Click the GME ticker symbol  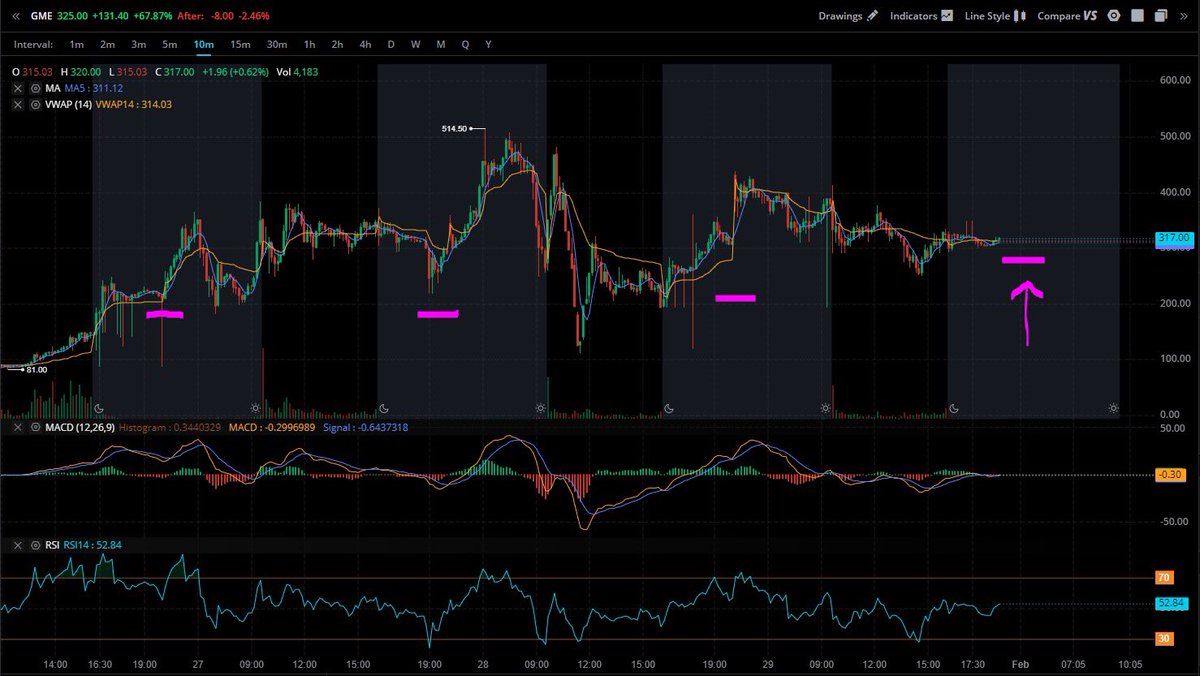click(42, 16)
